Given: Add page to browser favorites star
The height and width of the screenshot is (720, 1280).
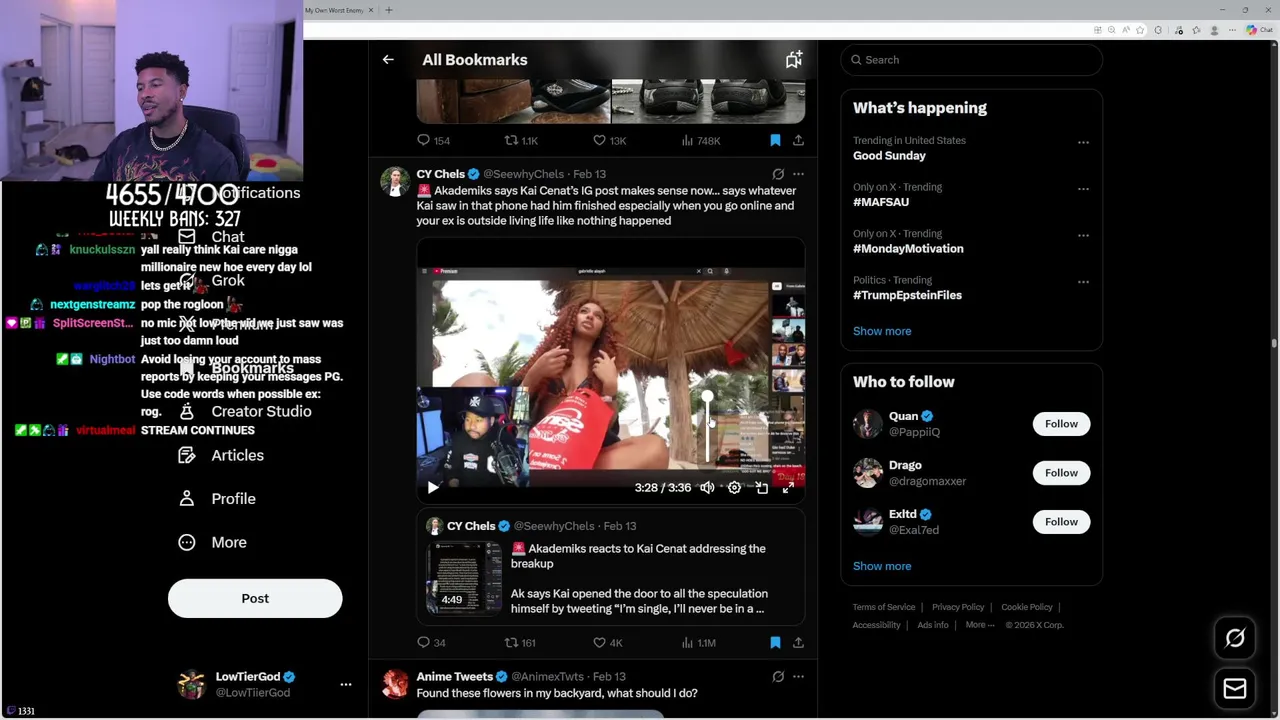Looking at the screenshot, I should coord(1140,30).
